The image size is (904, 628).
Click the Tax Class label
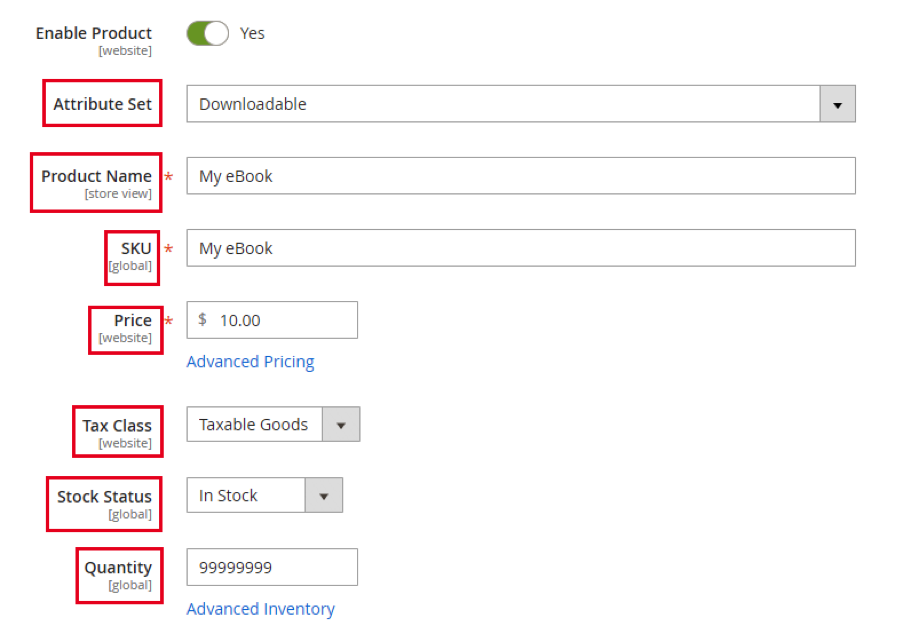117,425
